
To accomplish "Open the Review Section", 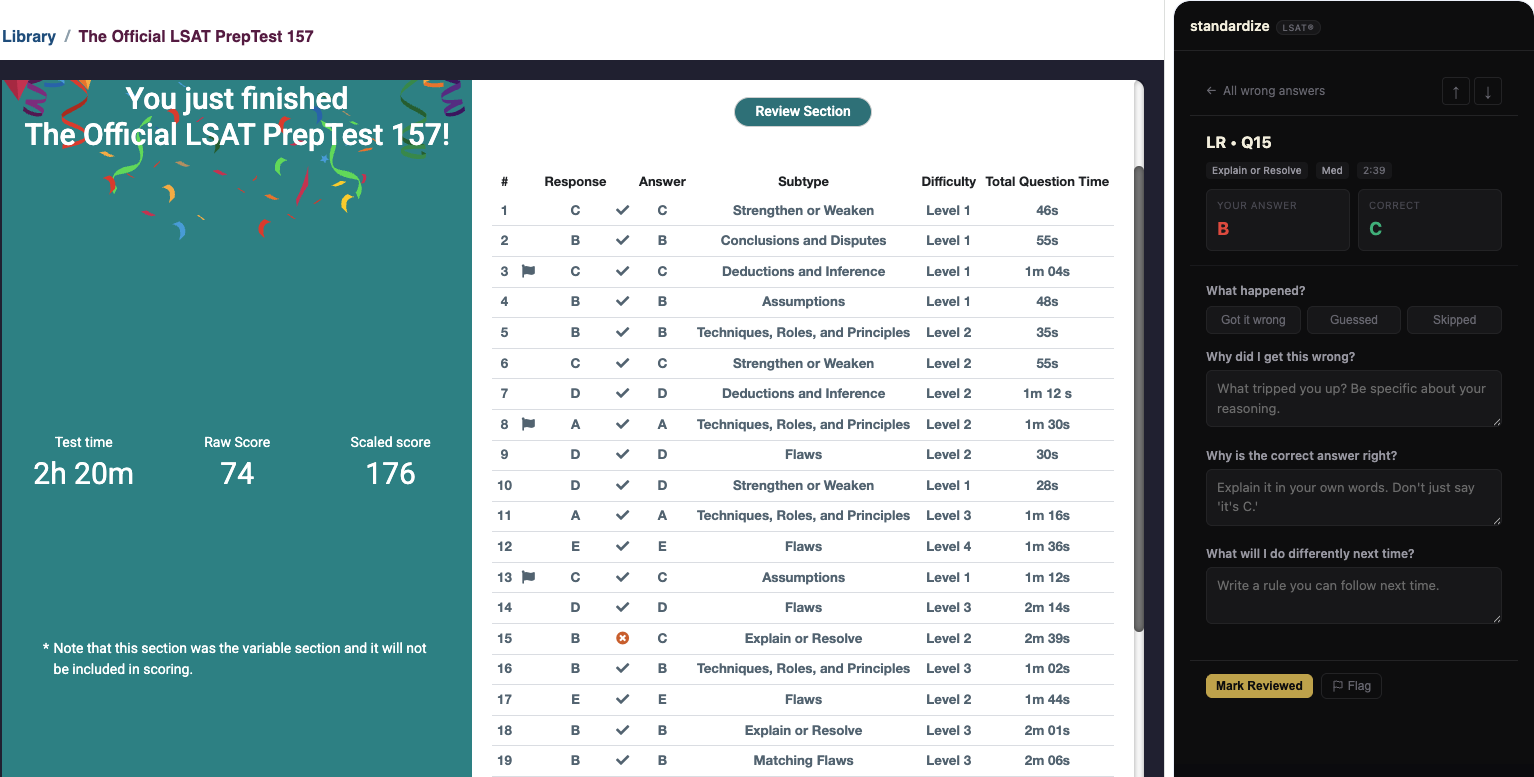I will (x=802, y=112).
